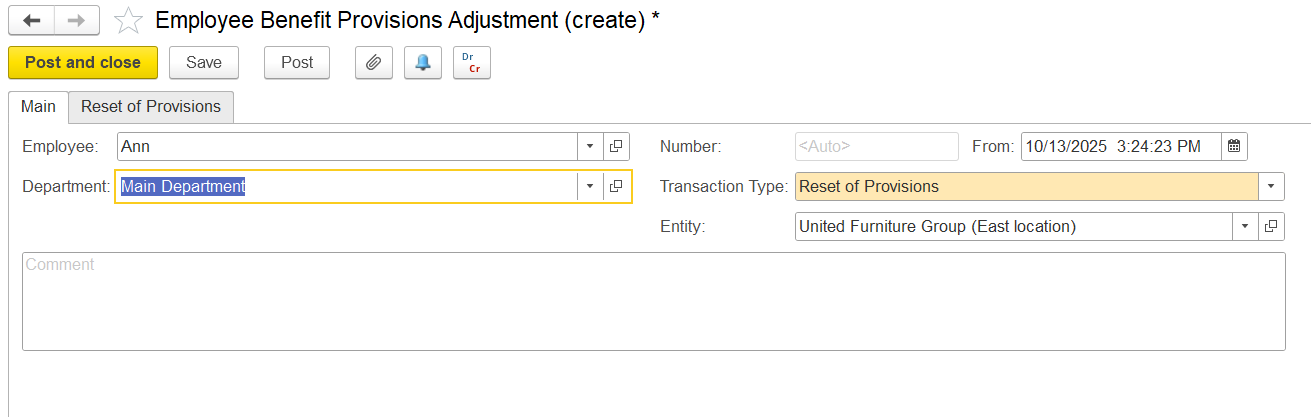Open the Employee record using the open icon

coord(617,146)
